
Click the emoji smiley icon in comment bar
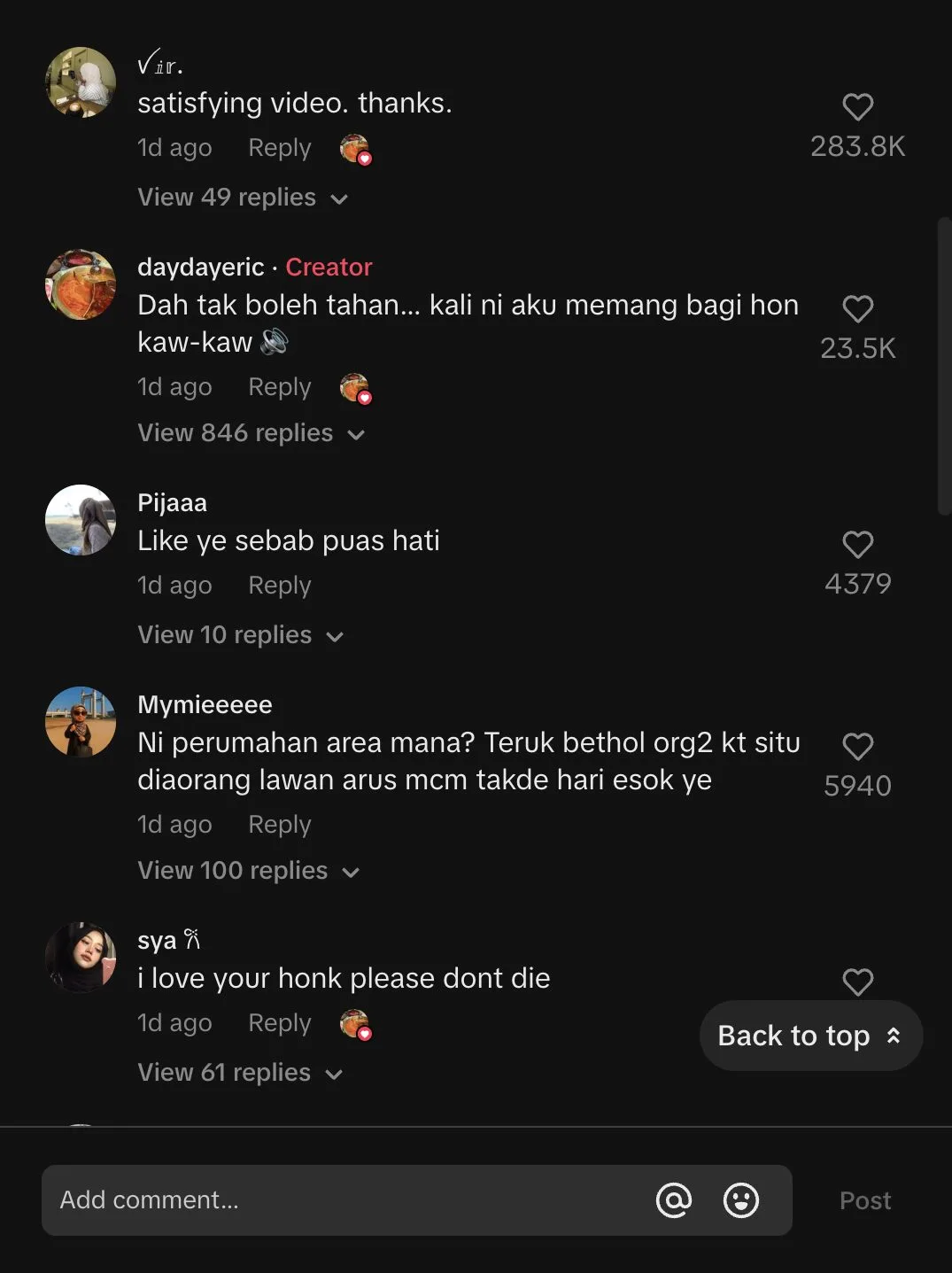(x=741, y=1200)
